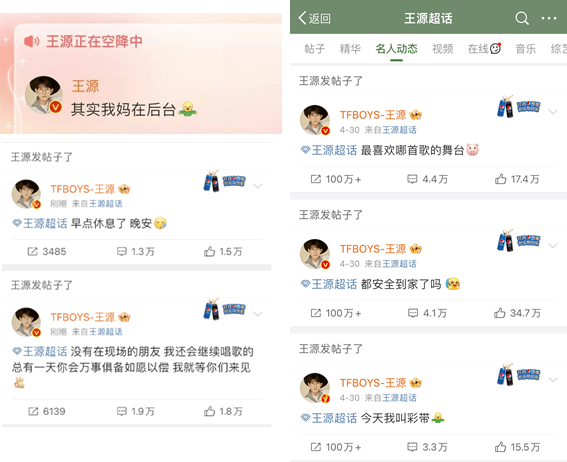This screenshot has height=462, width=567.
Task: Open the three-dots more menu in header
Action: pyautogui.click(x=549, y=18)
